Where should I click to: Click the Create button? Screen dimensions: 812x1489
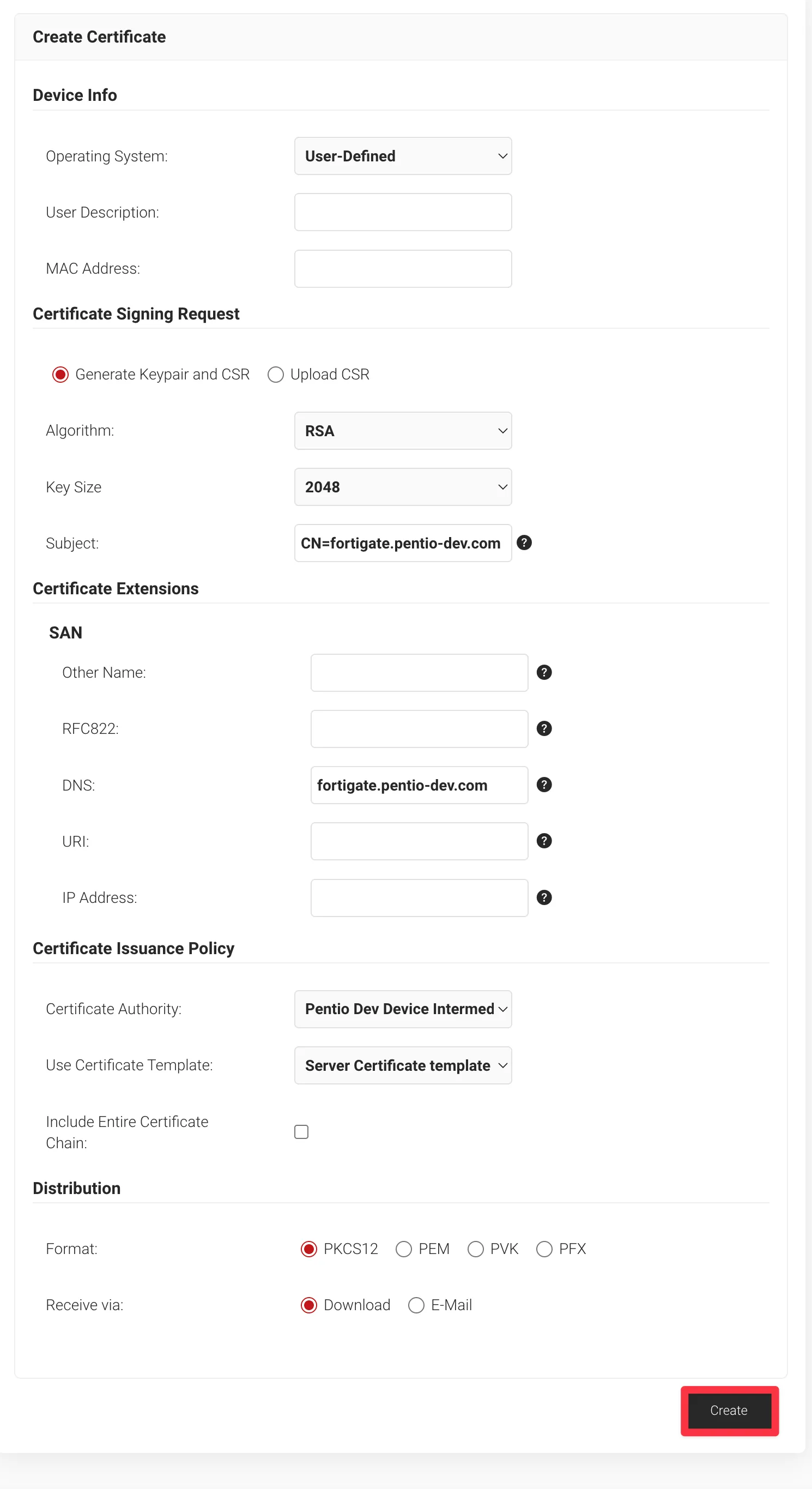[x=729, y=1411]
